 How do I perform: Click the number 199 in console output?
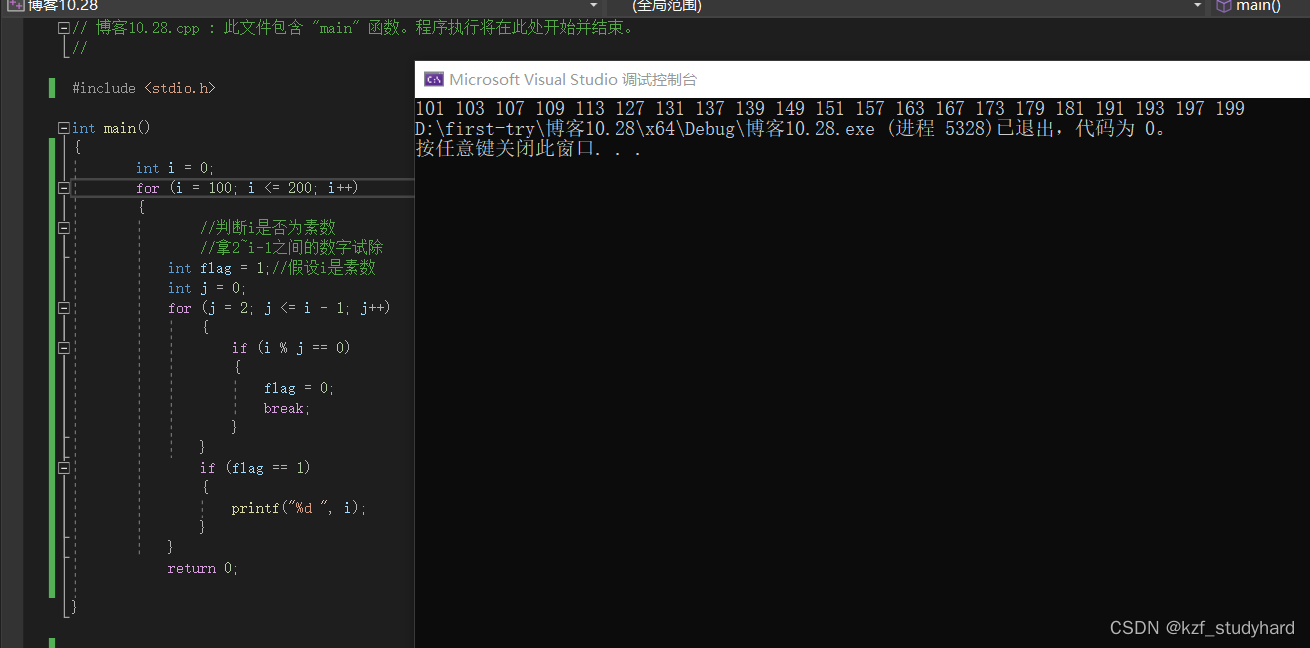(1229, 108)
